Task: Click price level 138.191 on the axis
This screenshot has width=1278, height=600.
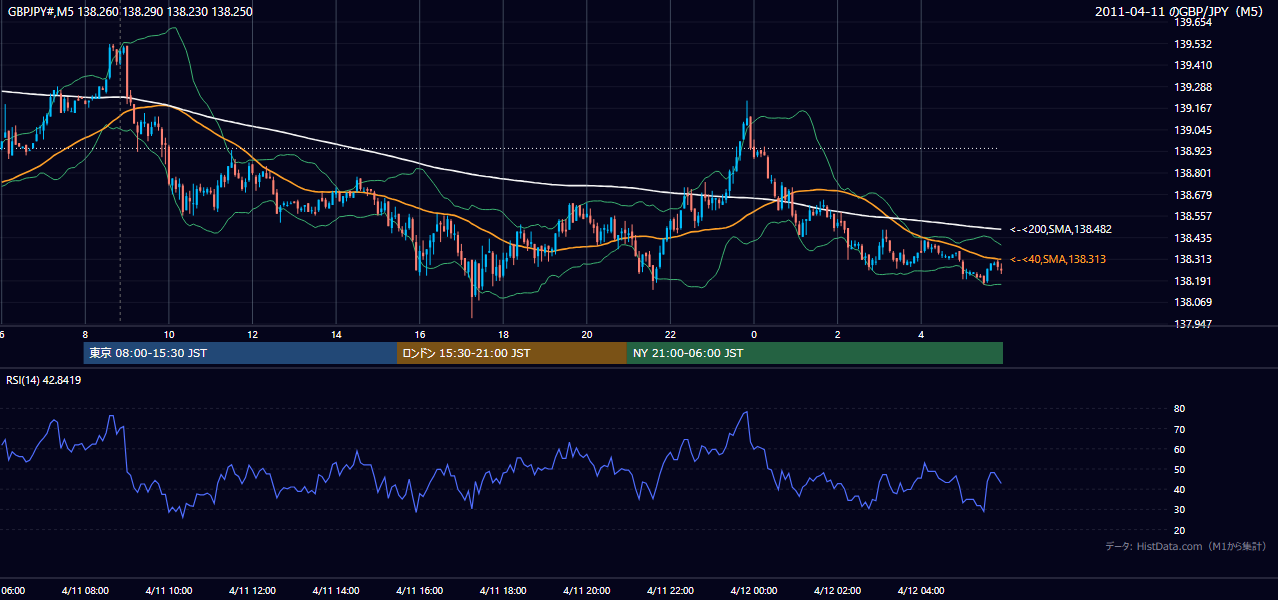Action: click(x=1193, y=281)
